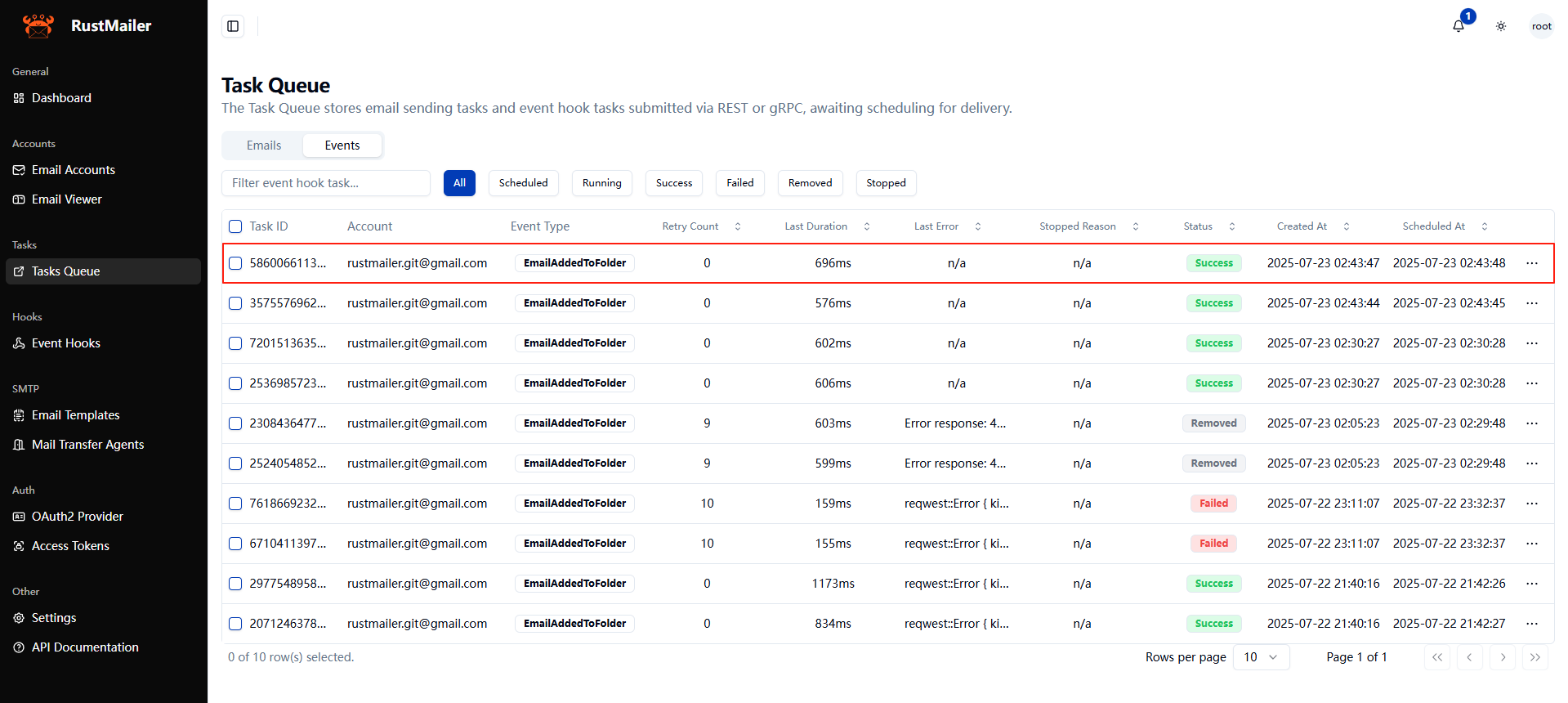This screenshot has width=1568, height=703.
Task: Click the Mail Transfer Agents icon
Action: point(19,445)
